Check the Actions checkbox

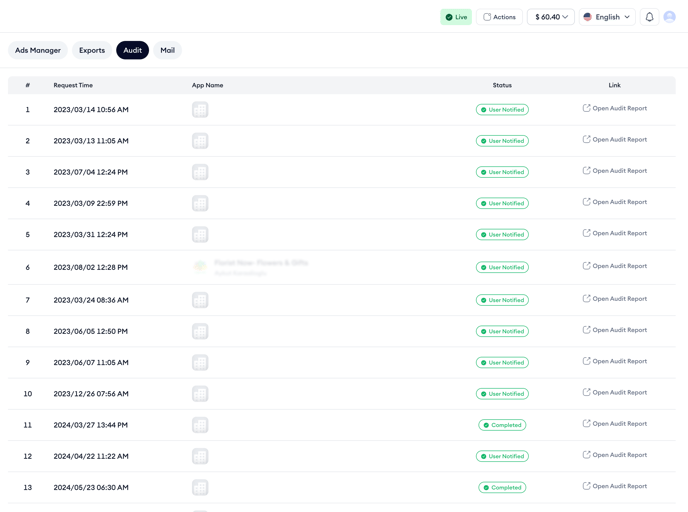pos(487,17)
